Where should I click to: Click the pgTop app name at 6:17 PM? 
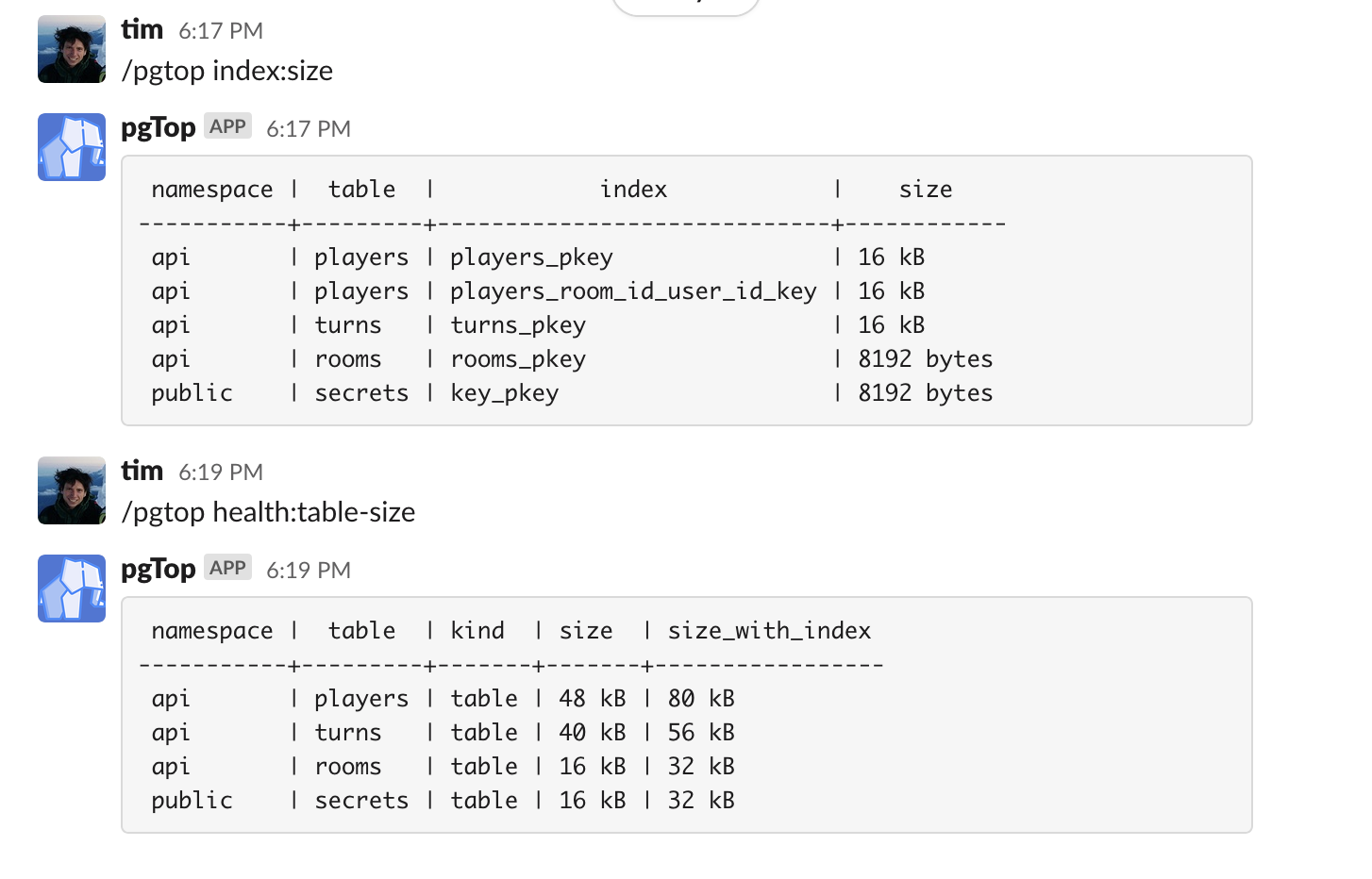pos(159,127)
